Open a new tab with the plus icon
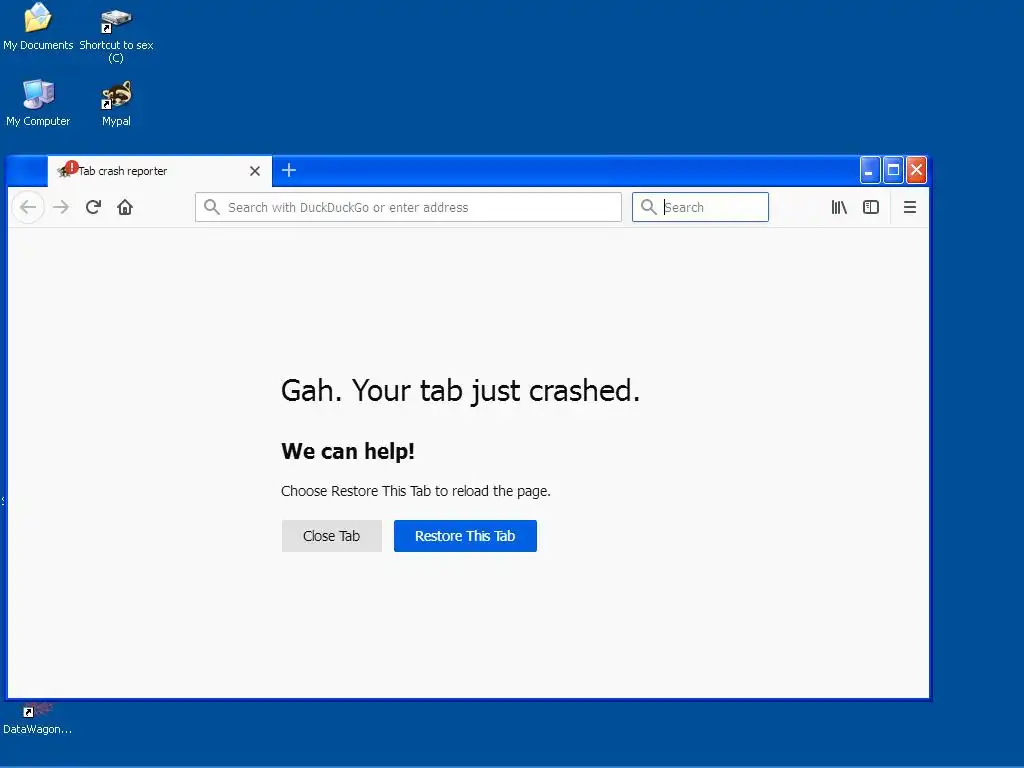 (289, 170)
